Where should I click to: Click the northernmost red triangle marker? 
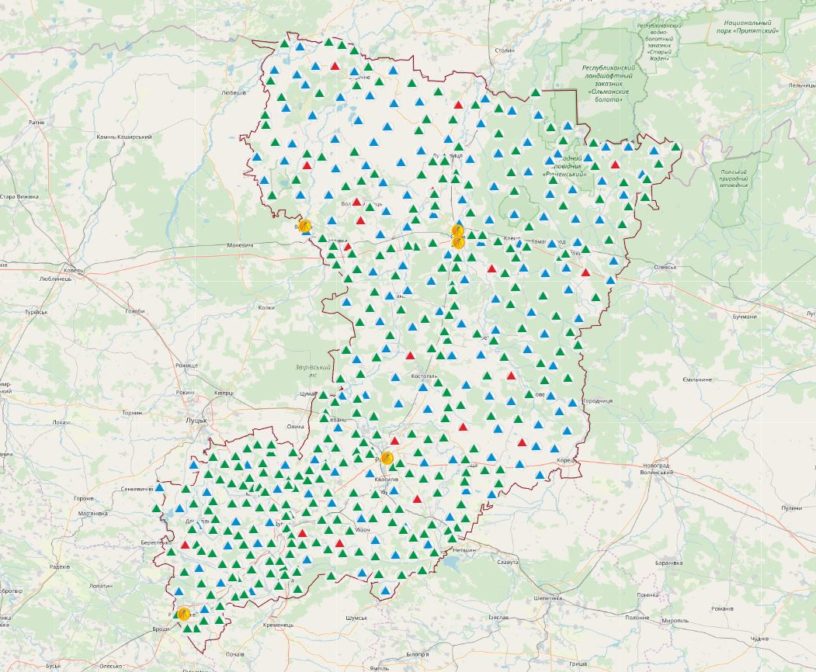[335, 68]
